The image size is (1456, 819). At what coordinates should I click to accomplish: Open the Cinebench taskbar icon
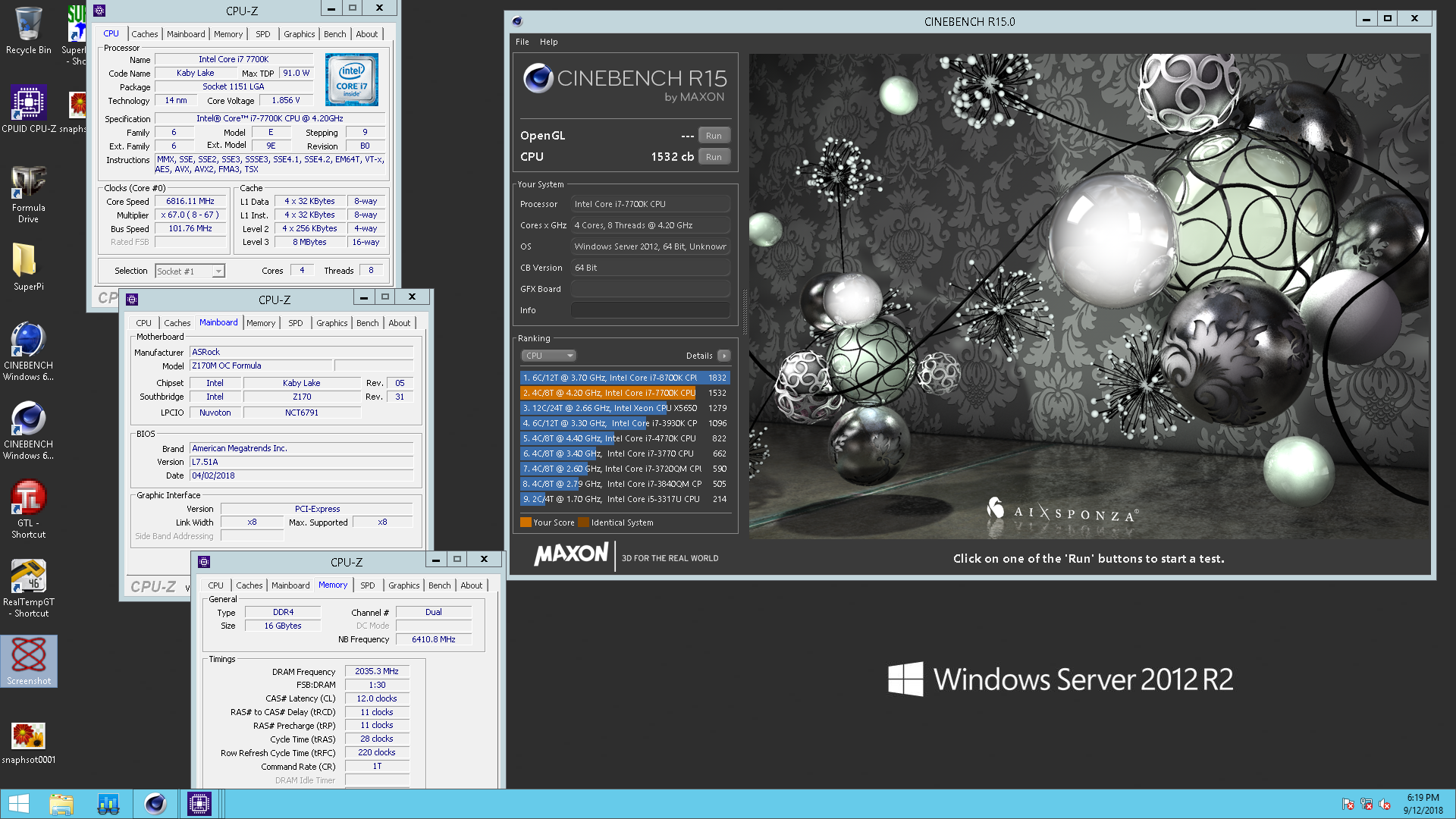pyautogui.click(x=155, y=804)
